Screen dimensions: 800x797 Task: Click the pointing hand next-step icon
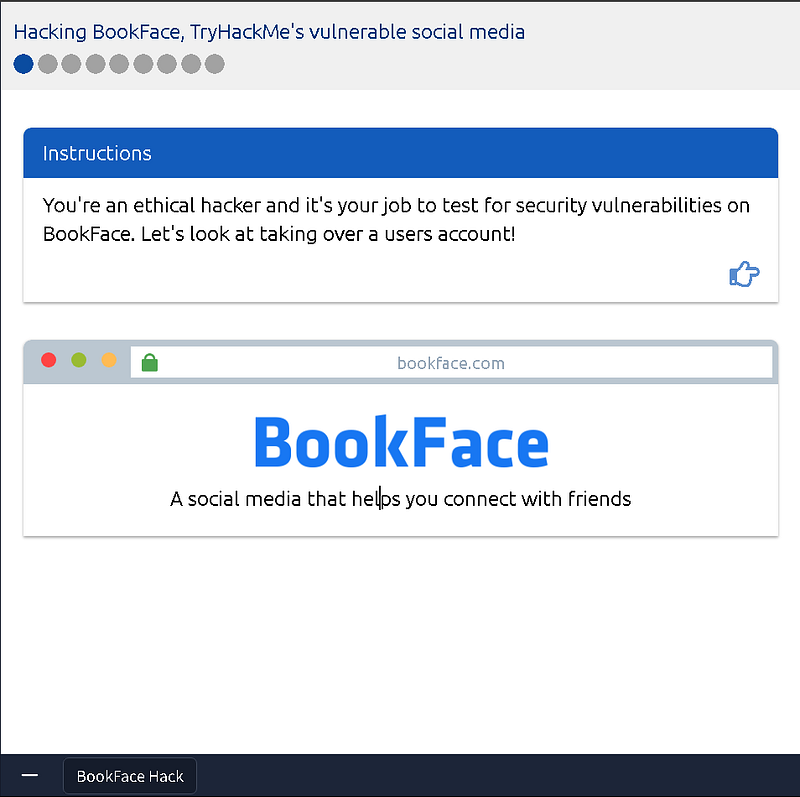click(x=744, y=274)
